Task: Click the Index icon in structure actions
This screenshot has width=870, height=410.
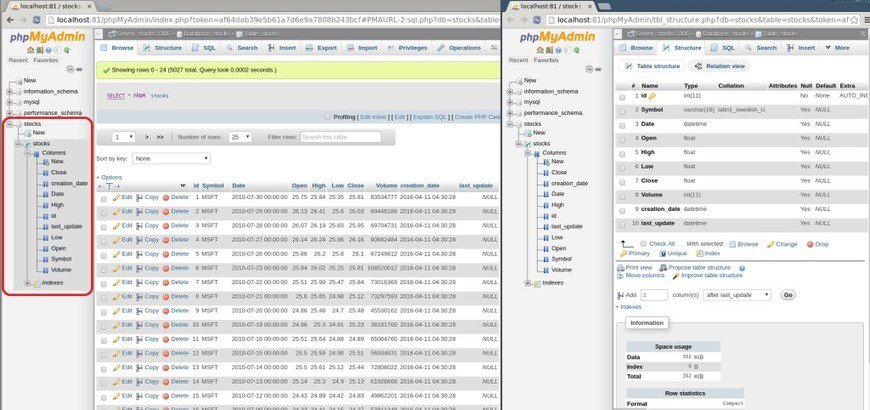Action: (700, 254)
